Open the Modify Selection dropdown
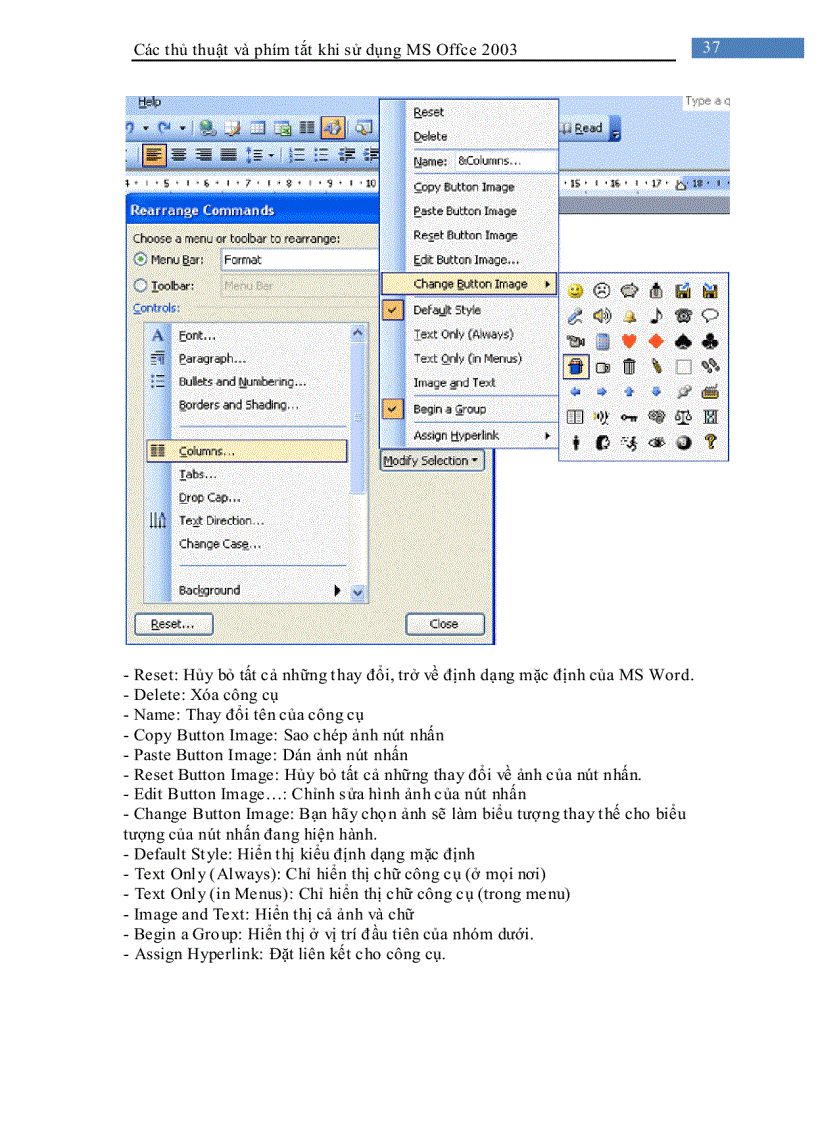The image size is (816, 1123). click(x=431, y=460)
